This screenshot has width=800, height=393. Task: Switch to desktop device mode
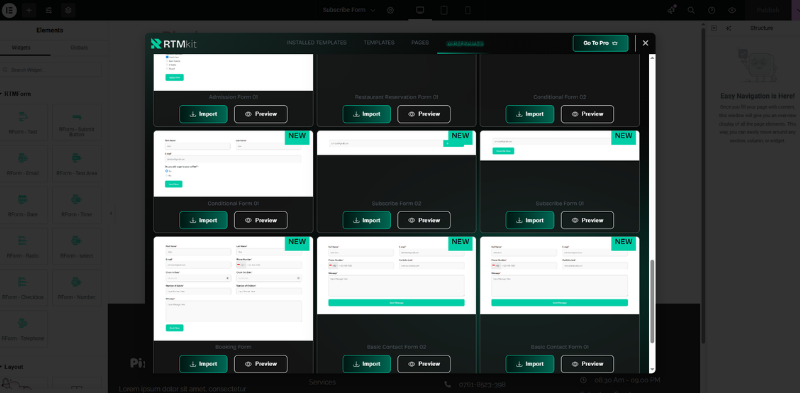[x=420, y=10]
